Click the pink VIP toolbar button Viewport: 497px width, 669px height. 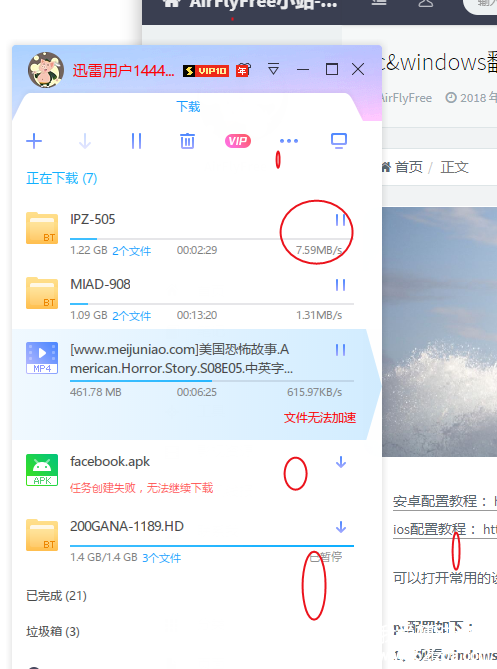click(238, 141)
